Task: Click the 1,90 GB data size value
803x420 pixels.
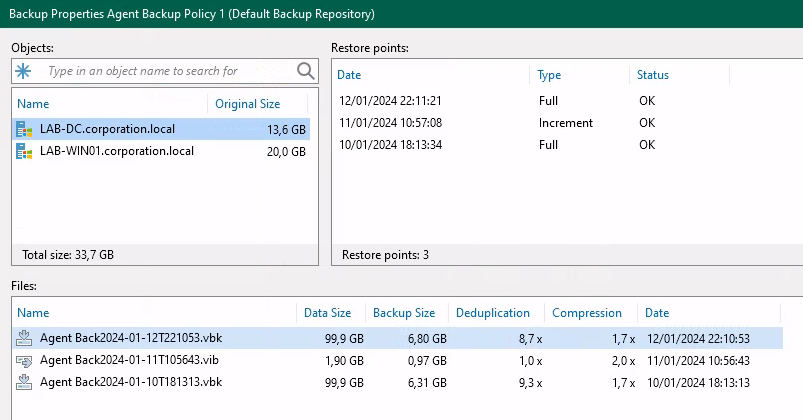Action: point(344,361)
